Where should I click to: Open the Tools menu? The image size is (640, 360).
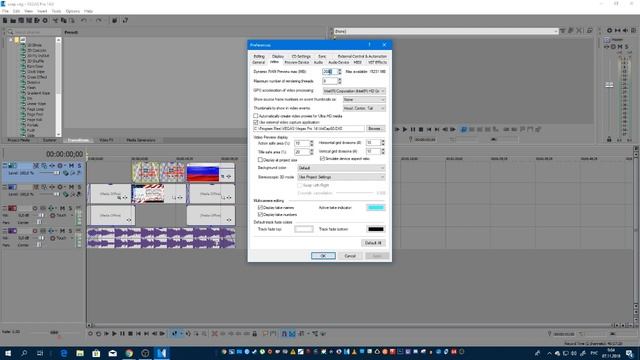(56, 11)
